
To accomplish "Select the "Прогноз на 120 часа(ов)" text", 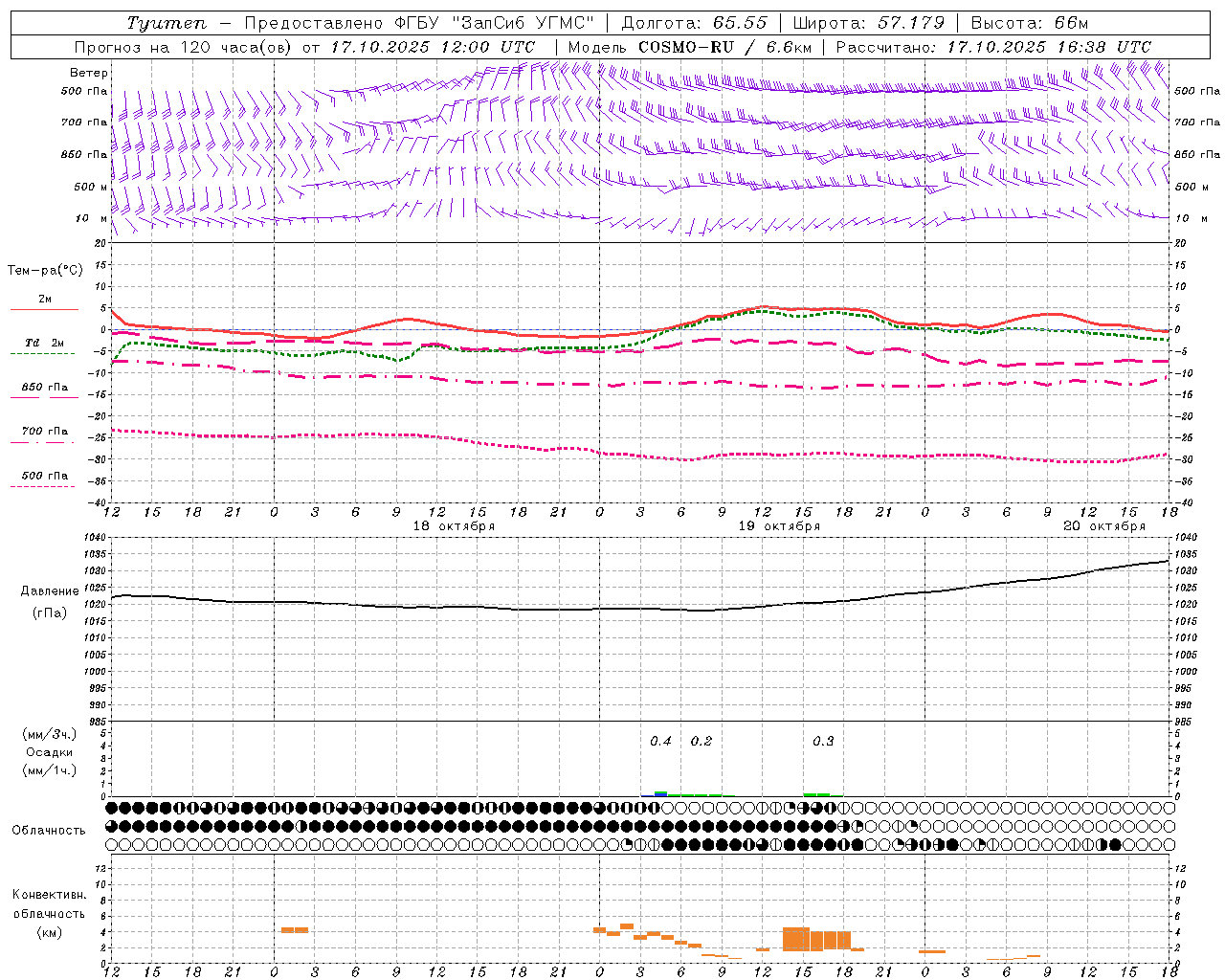I will tap(185, 47).
